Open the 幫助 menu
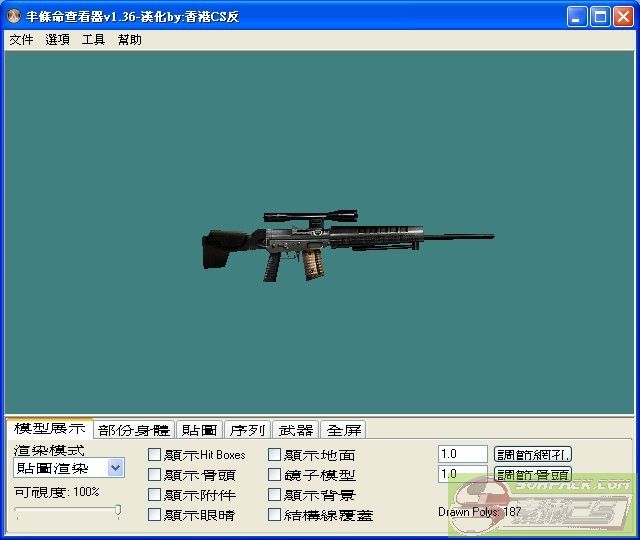 pos(129,40)
